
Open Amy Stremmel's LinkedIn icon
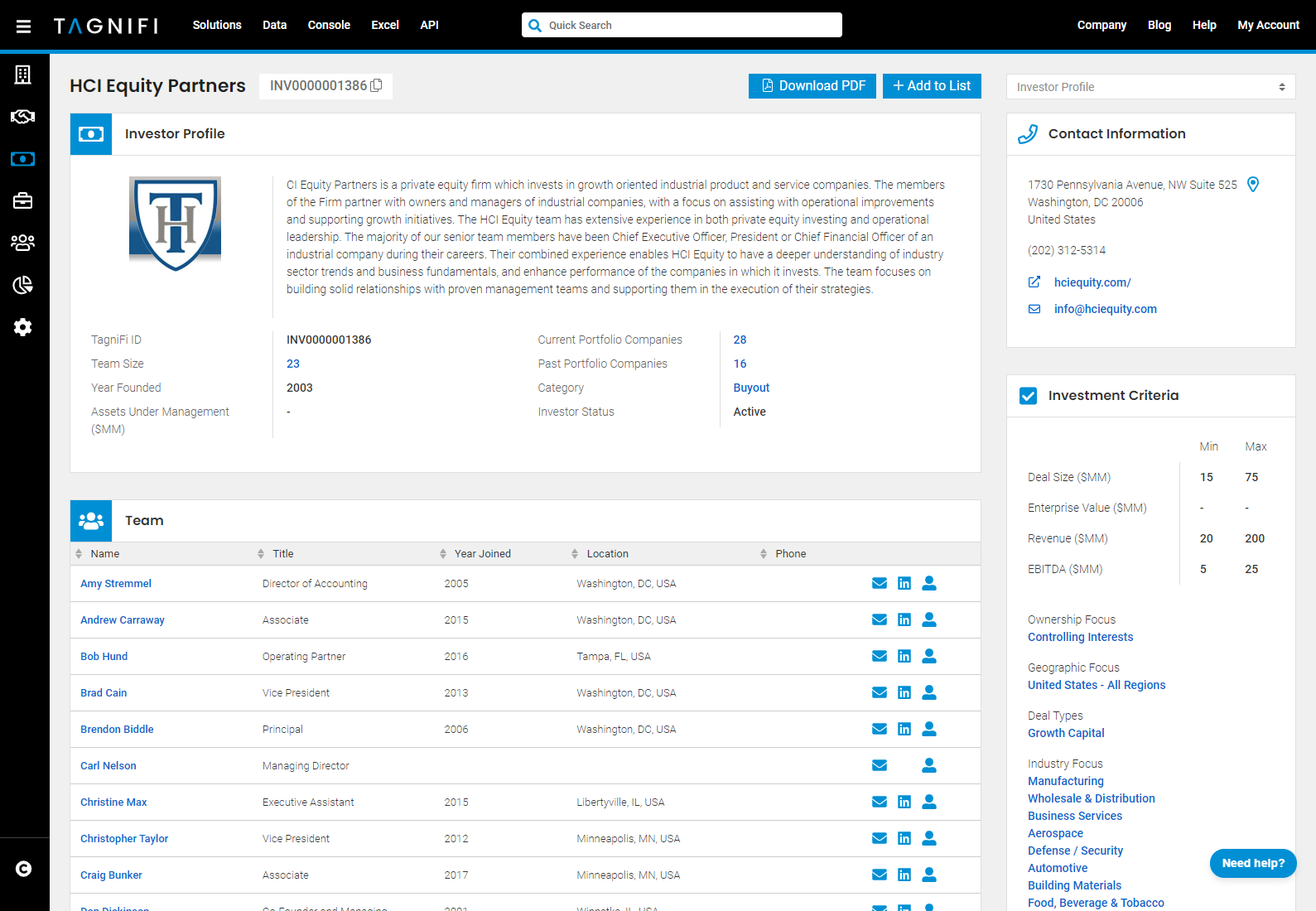pyautogui.click(x=904, y=583)
